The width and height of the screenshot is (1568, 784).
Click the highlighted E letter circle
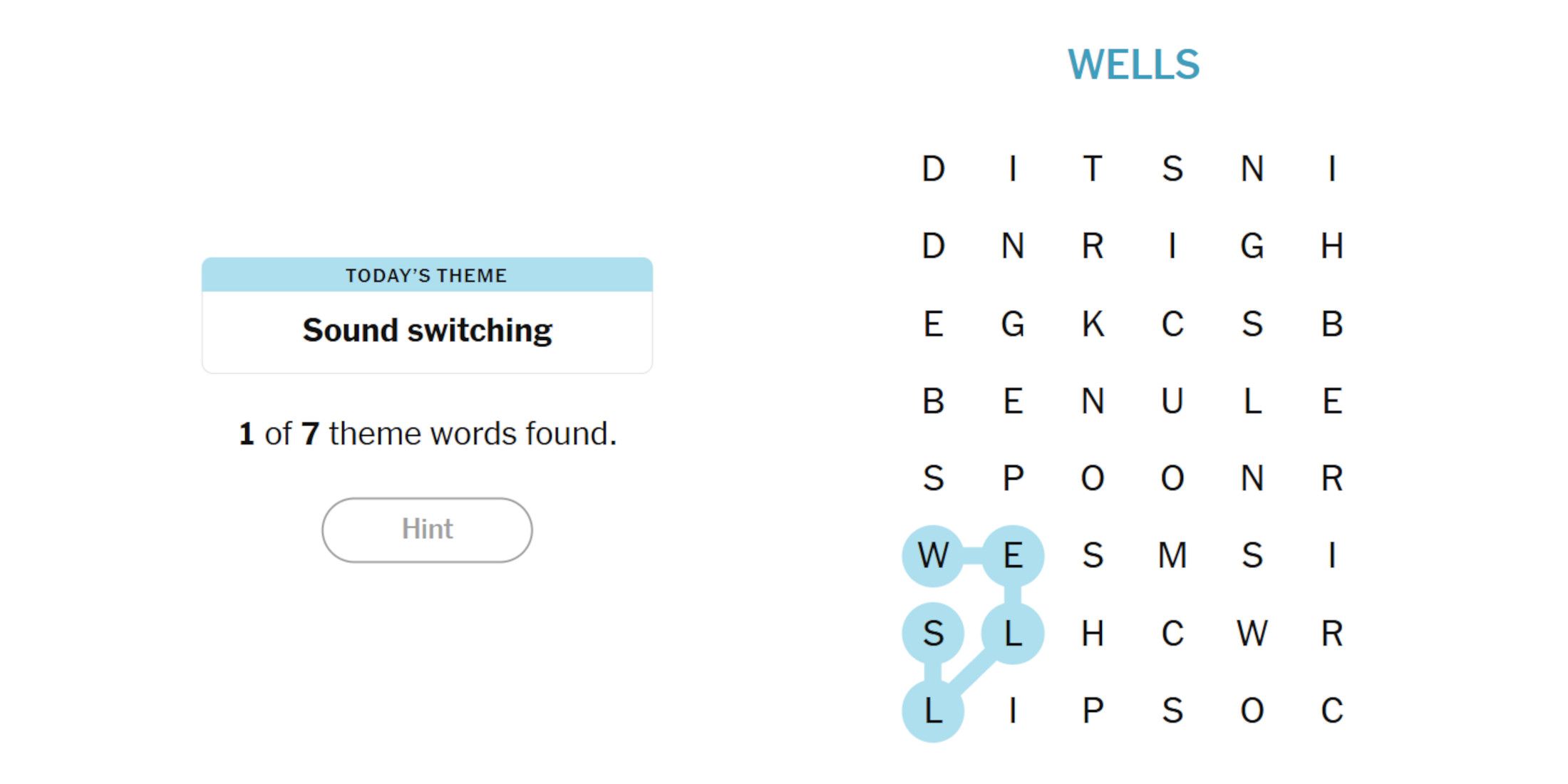1013,555
